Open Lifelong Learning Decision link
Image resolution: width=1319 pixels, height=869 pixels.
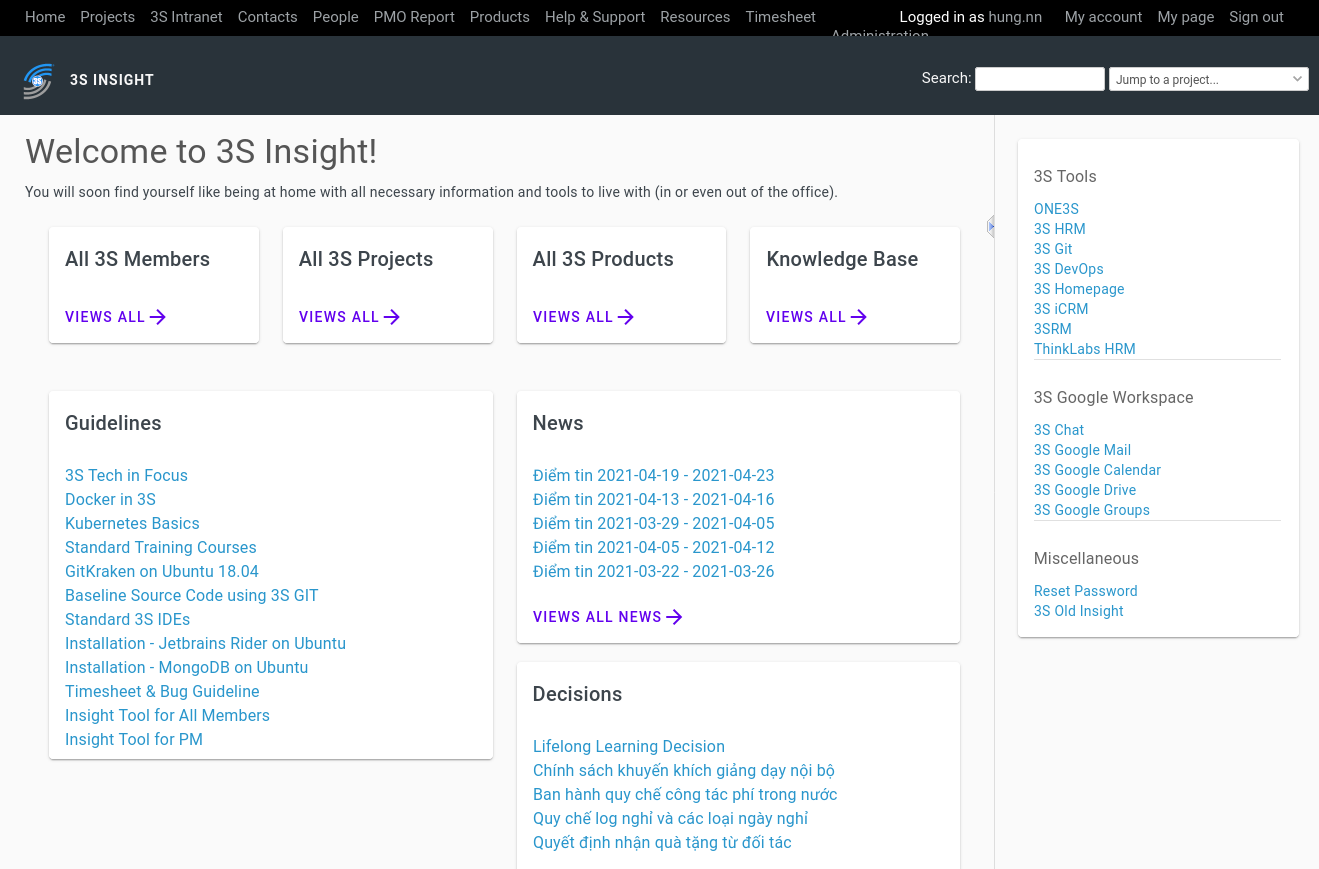(x=629, y=746)
